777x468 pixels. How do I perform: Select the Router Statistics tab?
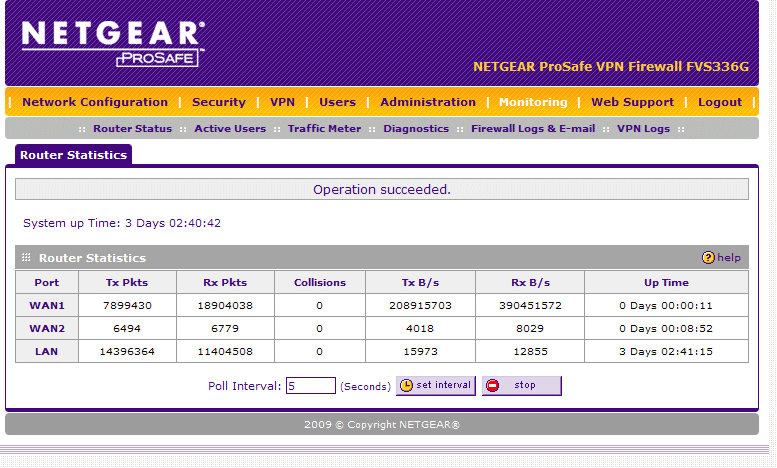point(73,155)
